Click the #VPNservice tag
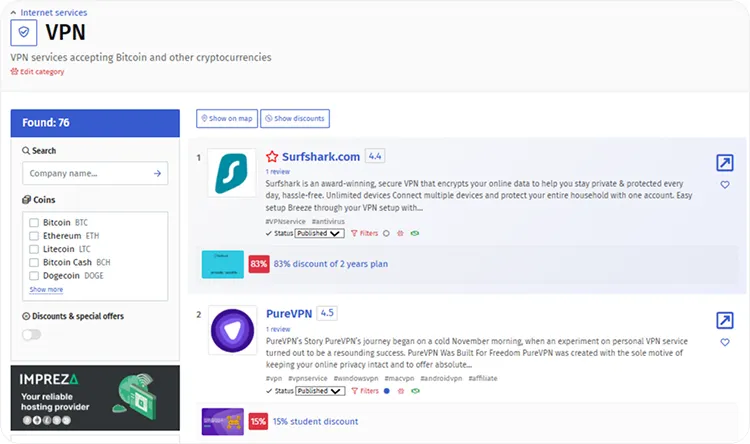750x444 pixels. click(x=286, y=222)
